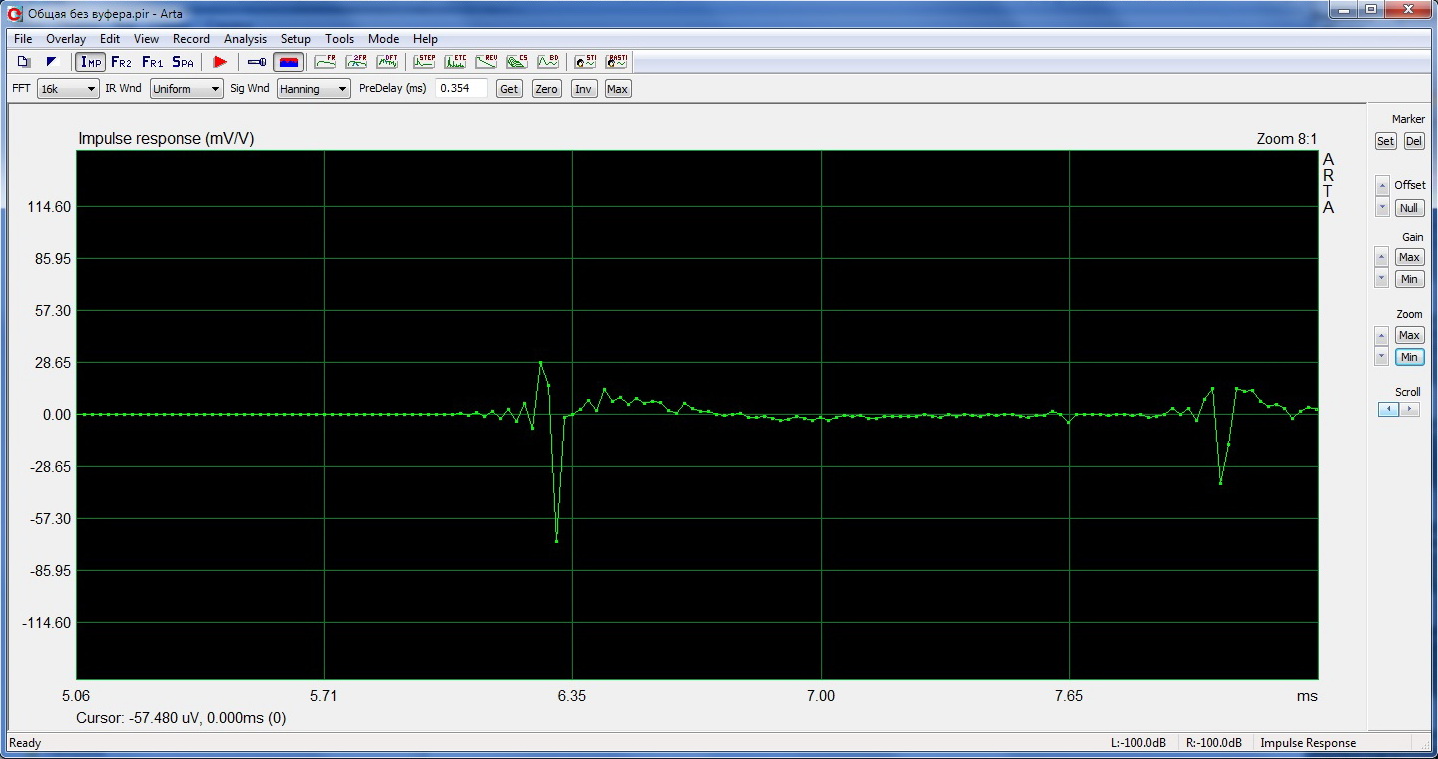Increase gain with the up arrow
This screenshot has height=759, width=1438.
1382,257
